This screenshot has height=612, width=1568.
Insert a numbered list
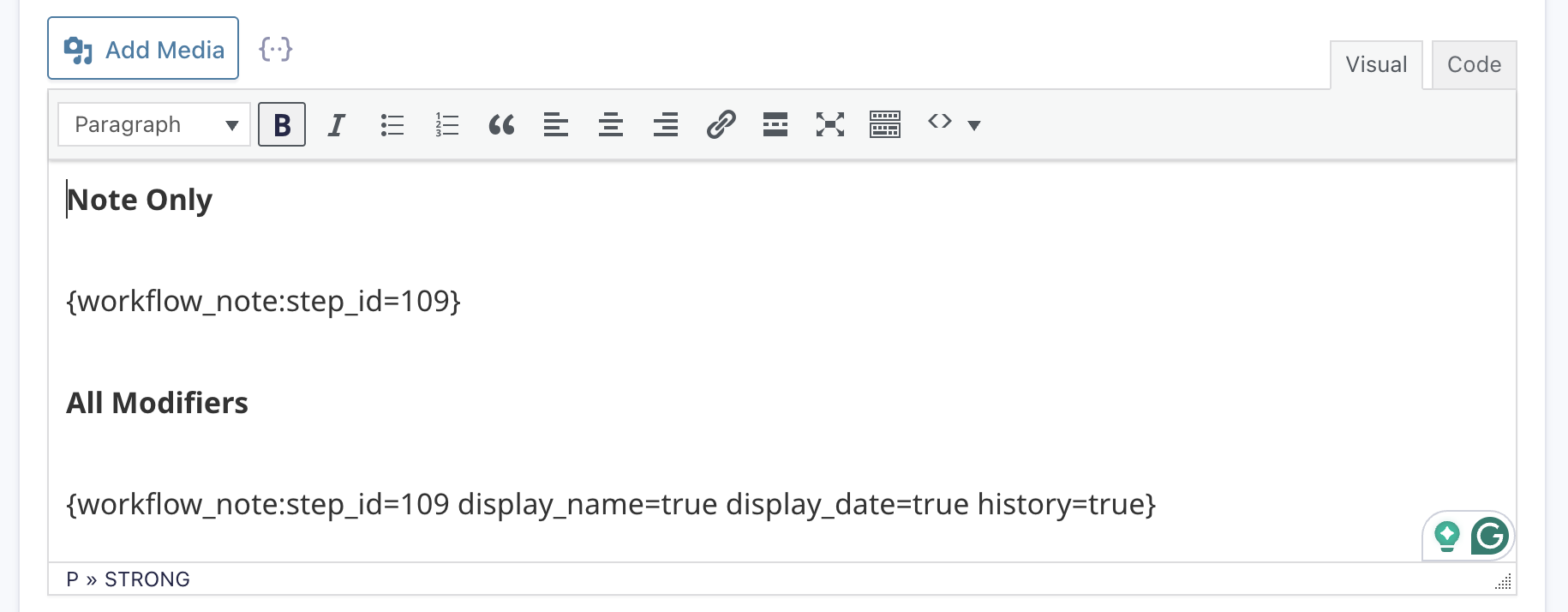click(x=446, y=124)
